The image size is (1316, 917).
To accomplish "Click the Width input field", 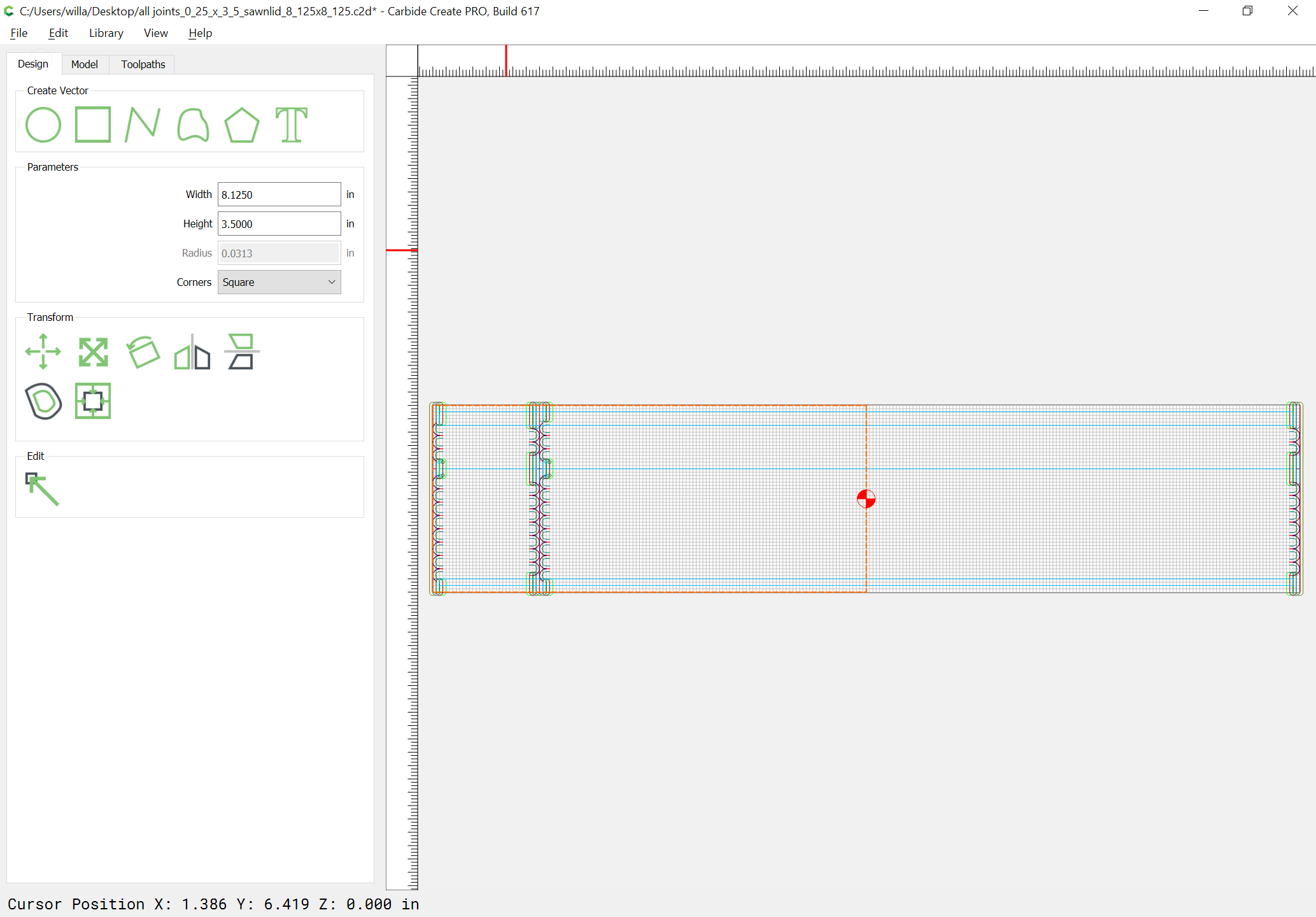I will tap(279, 194).
